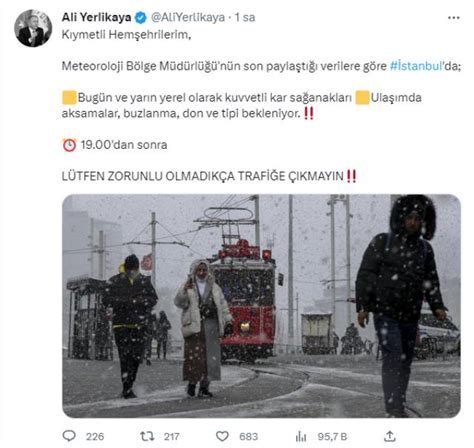Open the reply icon with 226 comments

pos(69,436)
